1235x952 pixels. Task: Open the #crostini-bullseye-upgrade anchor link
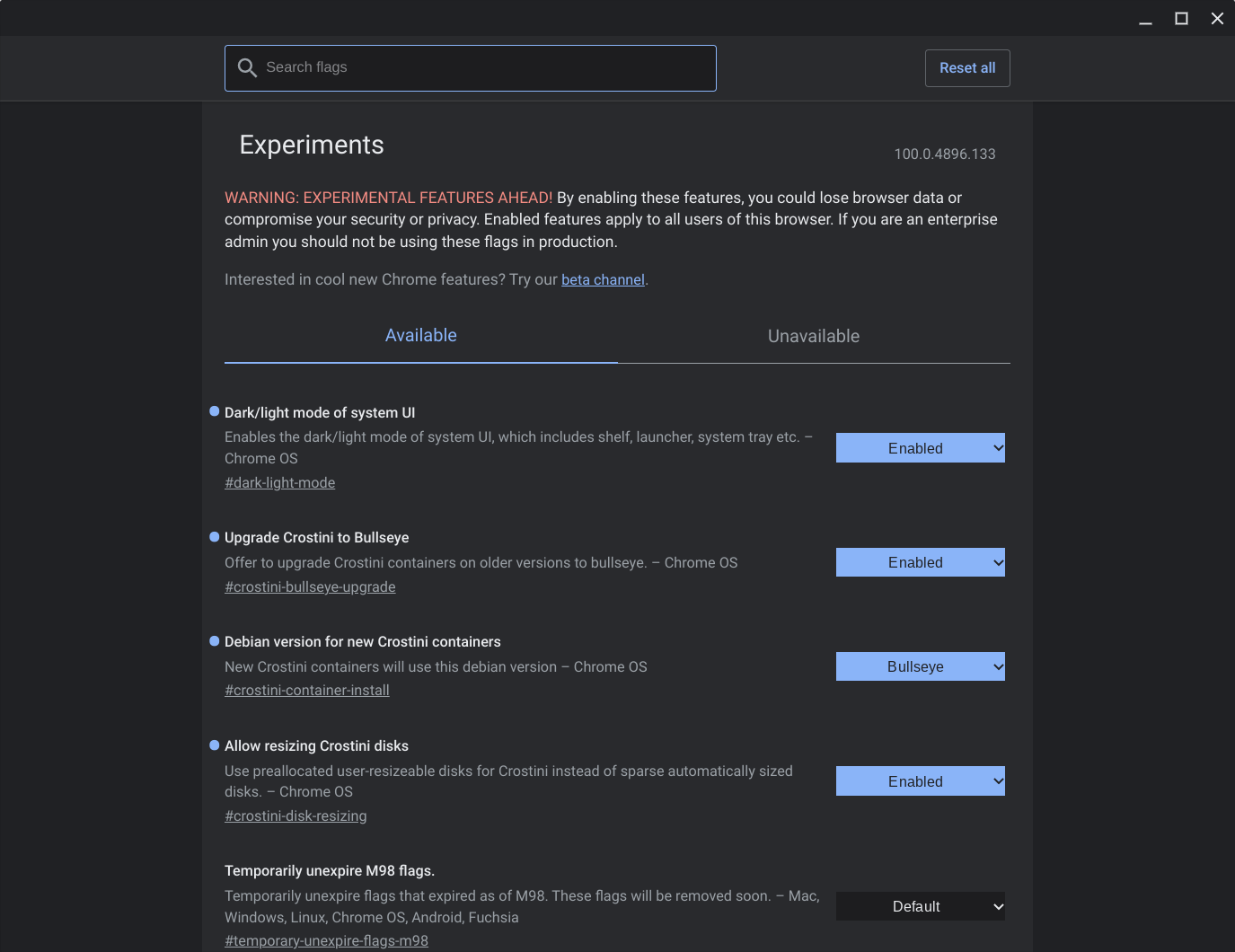pyautogui.click(x=310, y=586)
